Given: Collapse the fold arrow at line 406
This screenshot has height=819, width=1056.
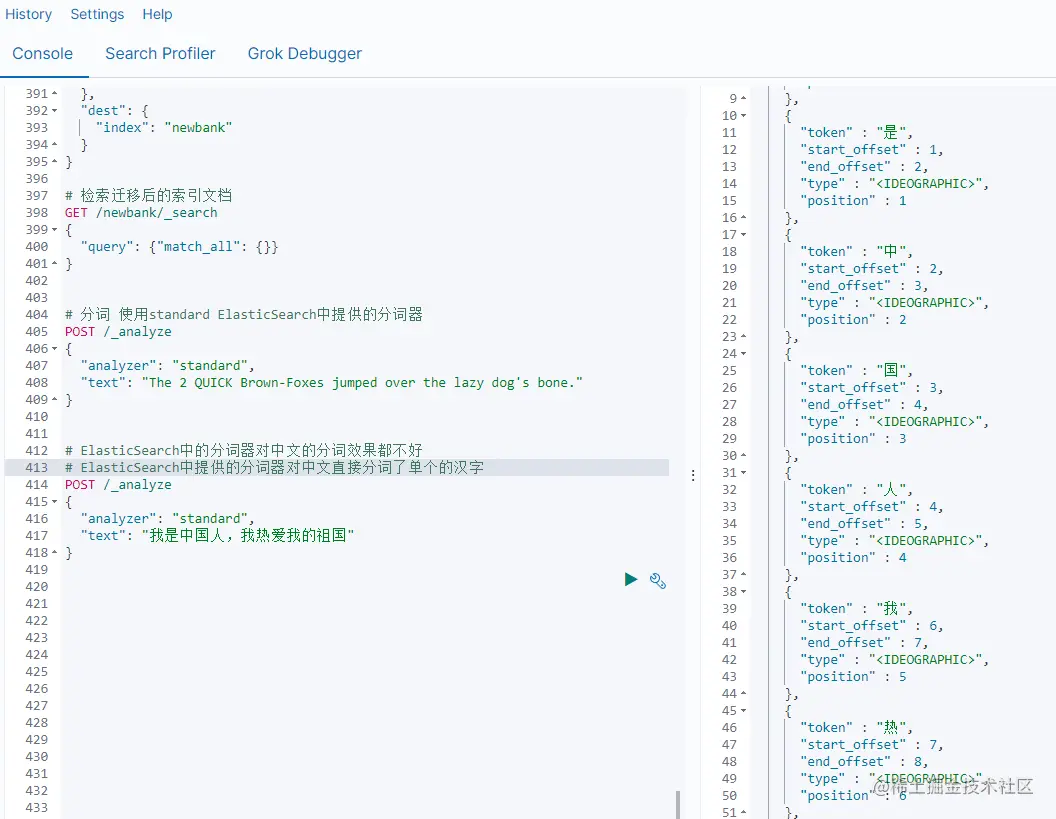Looking at the screenshot, I should tap(55, 349).
